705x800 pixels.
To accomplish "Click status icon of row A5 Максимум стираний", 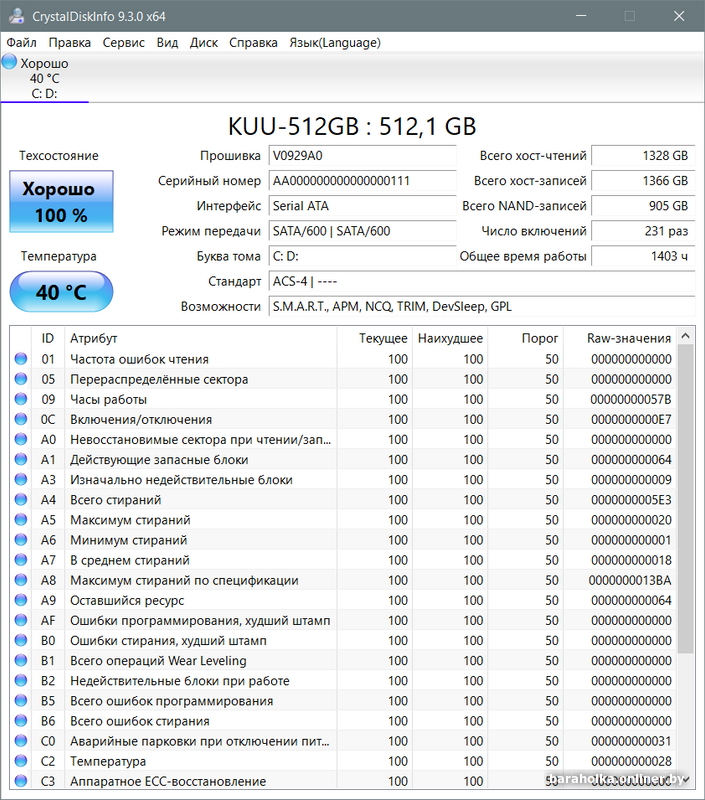I will tap(21, 520).
